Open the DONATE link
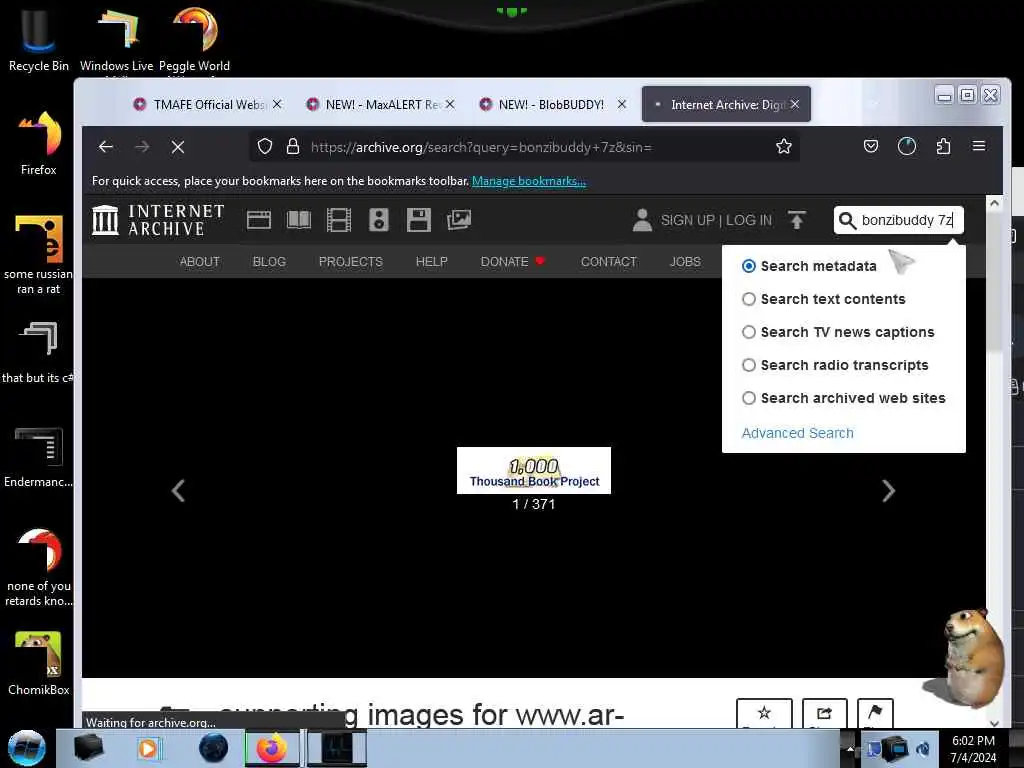The width and height of the screenshot is (1024, 768). [x=513, y=261]
